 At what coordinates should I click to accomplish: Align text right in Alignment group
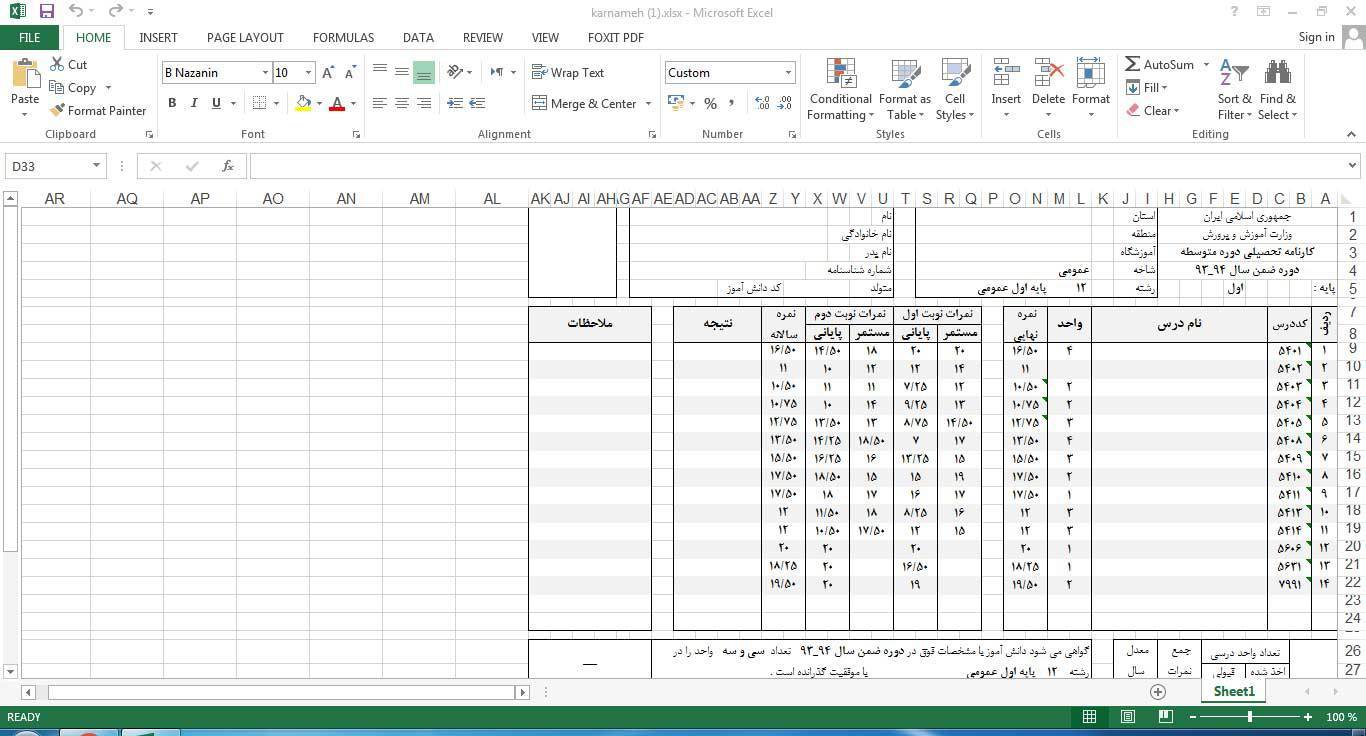click(x=424, y=103)
